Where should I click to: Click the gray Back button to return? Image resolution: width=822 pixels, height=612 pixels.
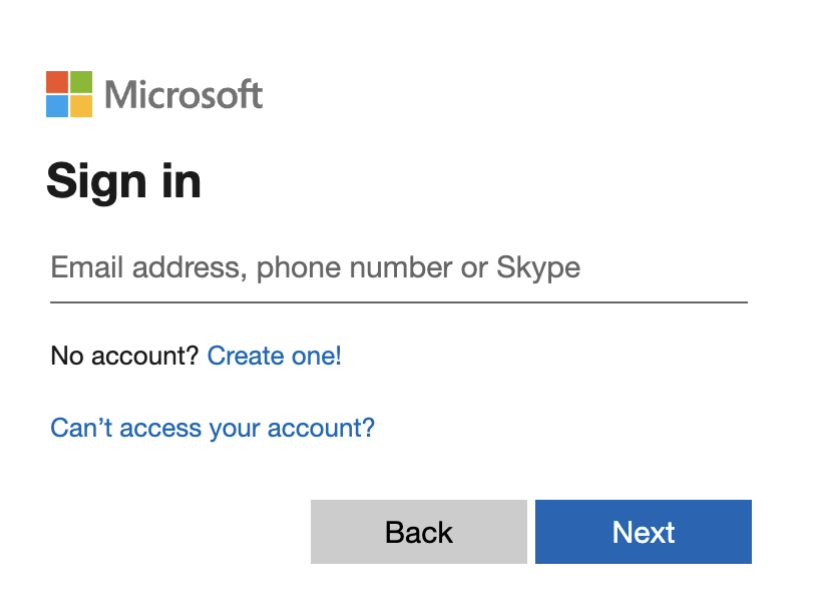(x=418, y=532)
